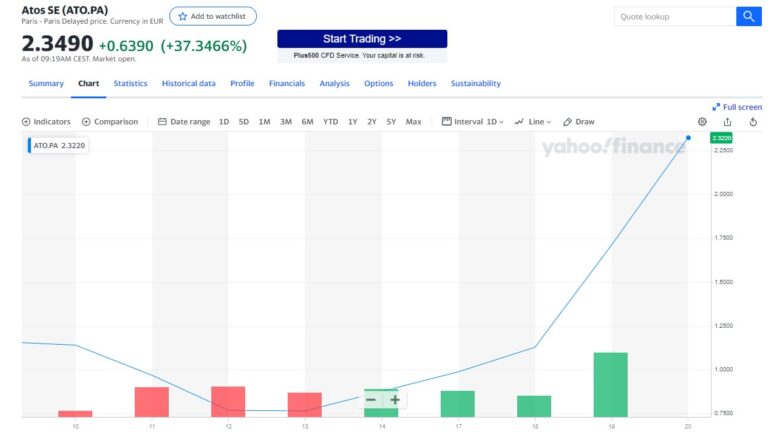Screen dimensions: 777x437
Task: Click the green volume bar for 17
Action: point(457,404)
